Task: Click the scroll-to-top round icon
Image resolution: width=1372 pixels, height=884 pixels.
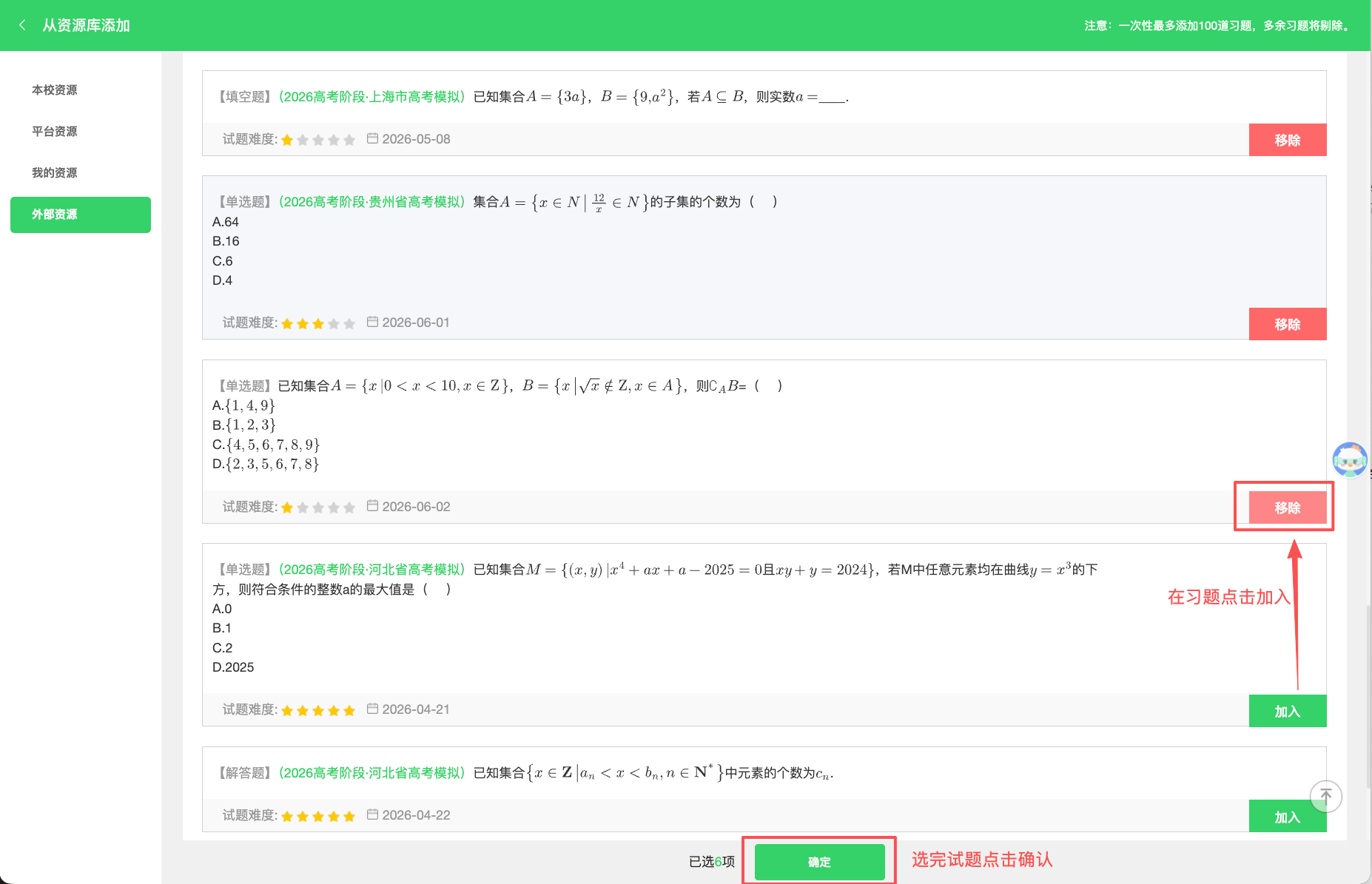Action: coord(1326,796)
